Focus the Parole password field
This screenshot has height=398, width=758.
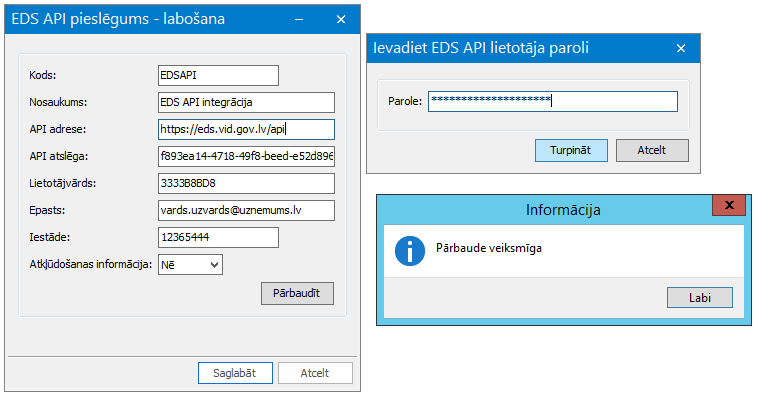point(553,102)
